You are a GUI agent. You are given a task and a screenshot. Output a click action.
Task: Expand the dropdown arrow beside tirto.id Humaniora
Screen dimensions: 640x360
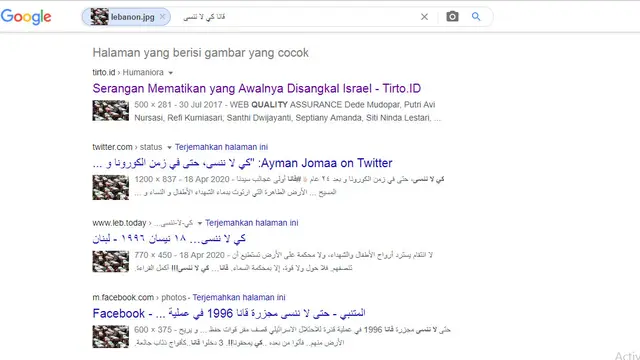pyautogui.click(x=171, y=73)
